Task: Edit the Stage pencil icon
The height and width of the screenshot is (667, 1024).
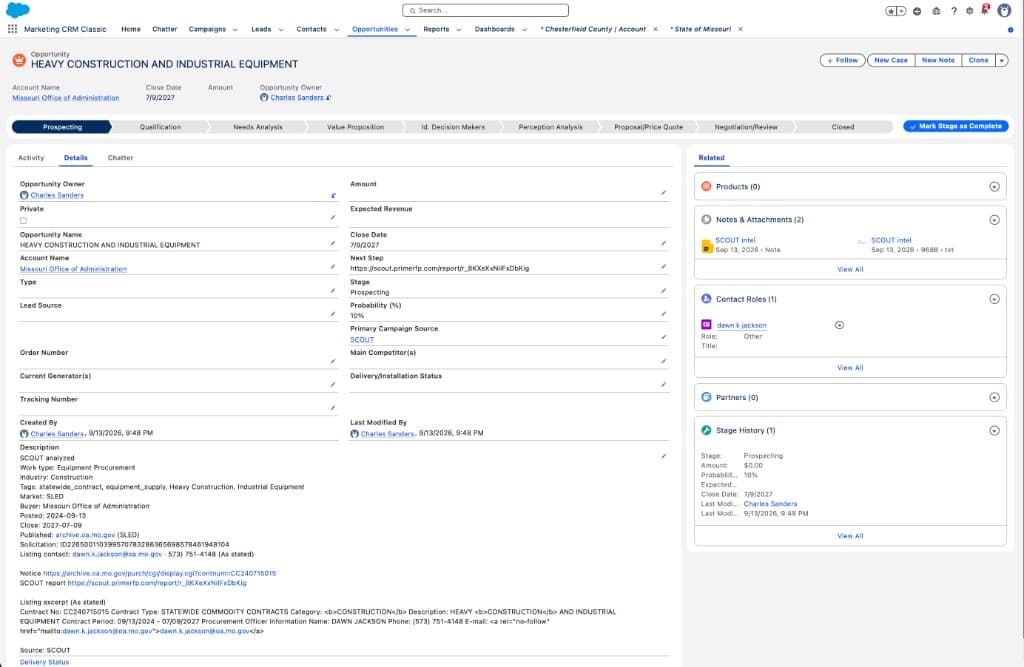Action: coord(664,291)
